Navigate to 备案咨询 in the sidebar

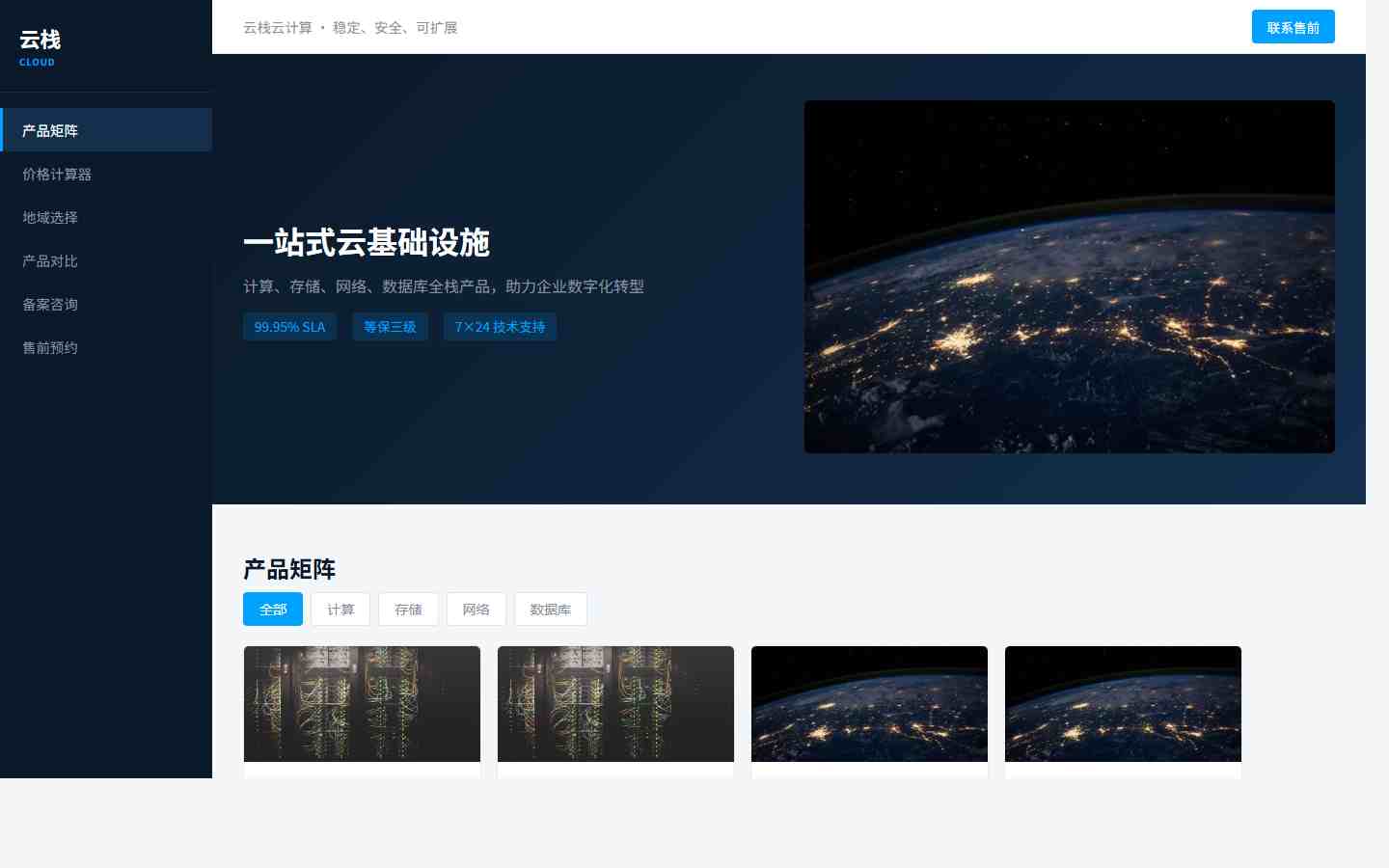(106, 304)
